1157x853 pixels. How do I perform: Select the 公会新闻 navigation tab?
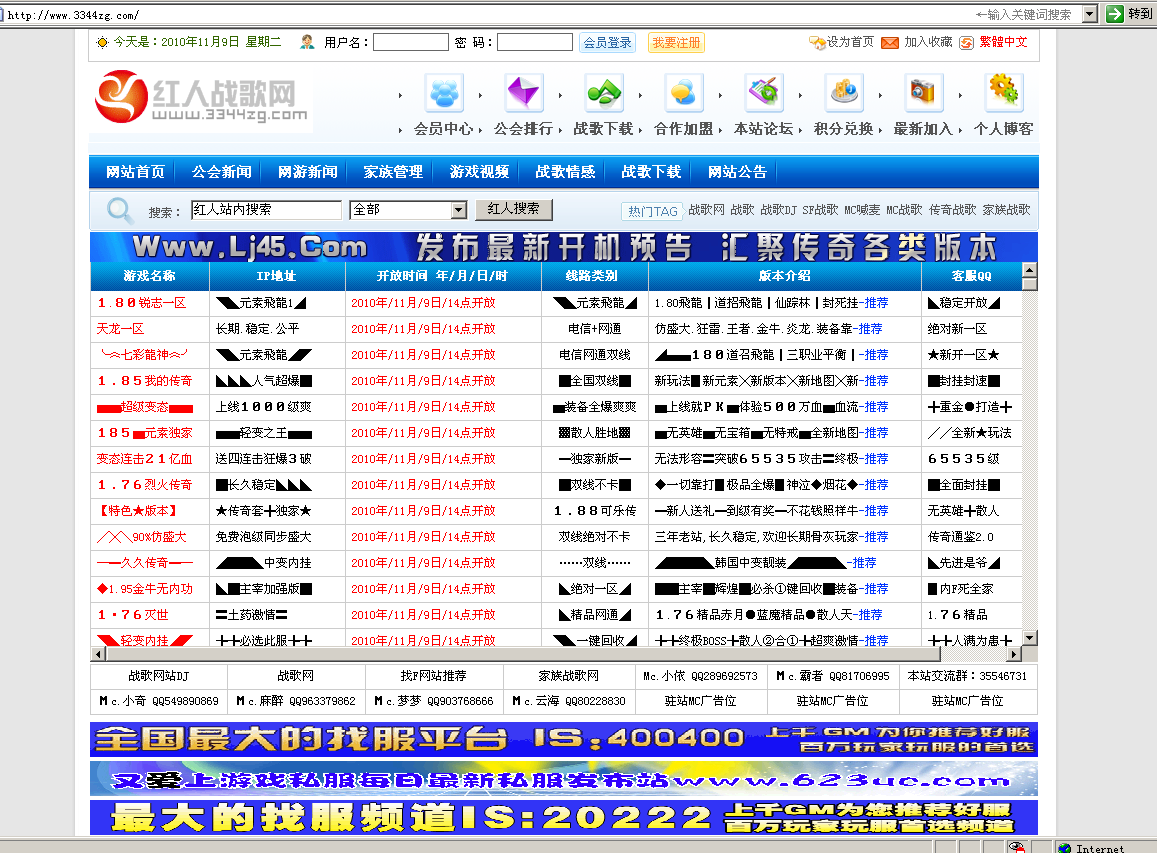(x=222, y=172)
